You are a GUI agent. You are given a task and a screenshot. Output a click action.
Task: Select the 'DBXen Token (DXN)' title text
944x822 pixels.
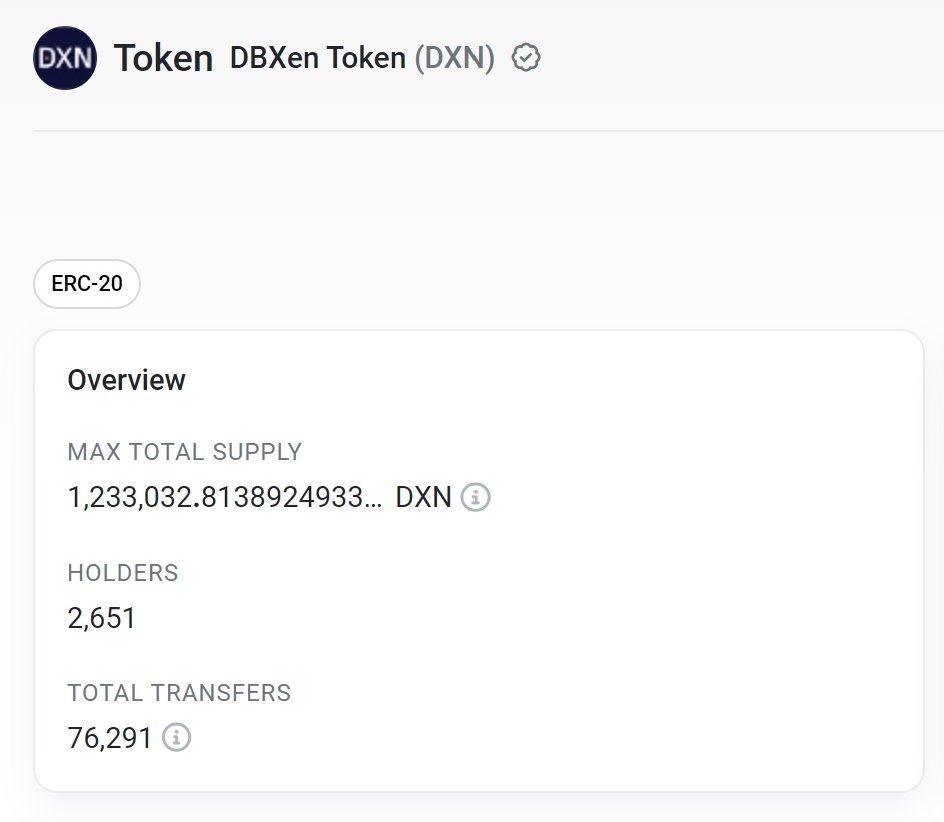pos(362,58)
